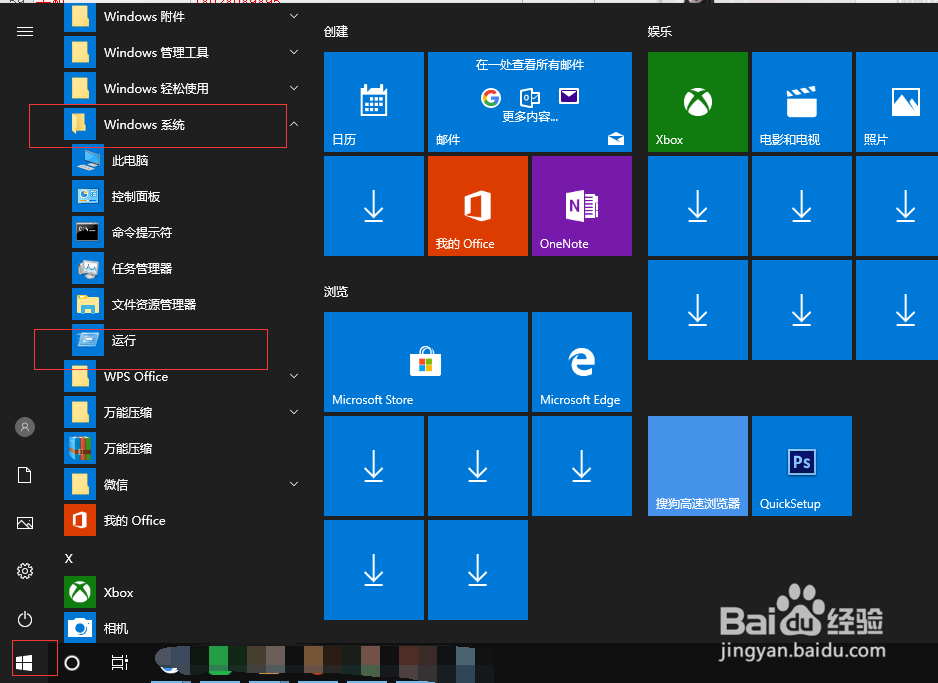938x683 pixels.
Task: Click the download tile below Microsoft Edge
Action: (x=582, y=466)
